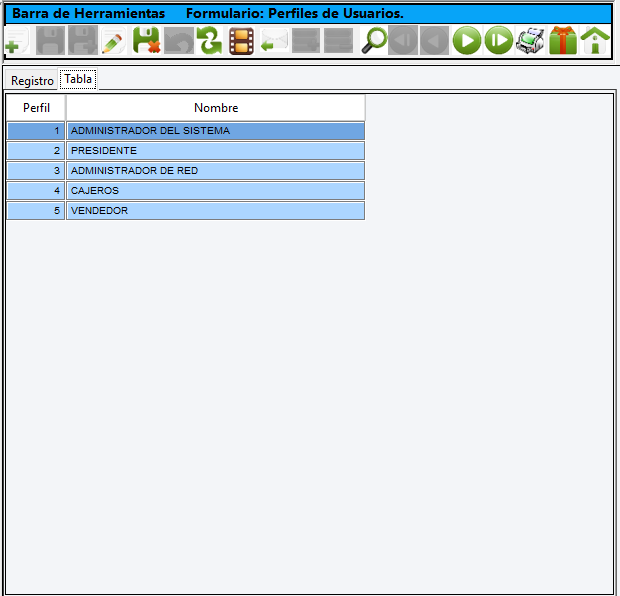This screenshot has width=620, height=596.
Task: Click the green home info icon
Action: click(595, 40)
